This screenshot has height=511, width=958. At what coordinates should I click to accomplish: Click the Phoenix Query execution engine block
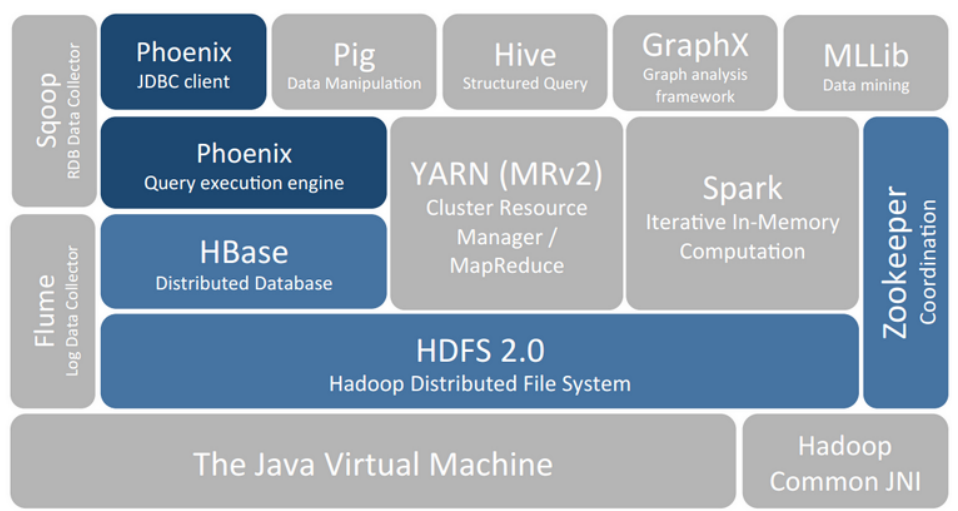coord(244,163)
